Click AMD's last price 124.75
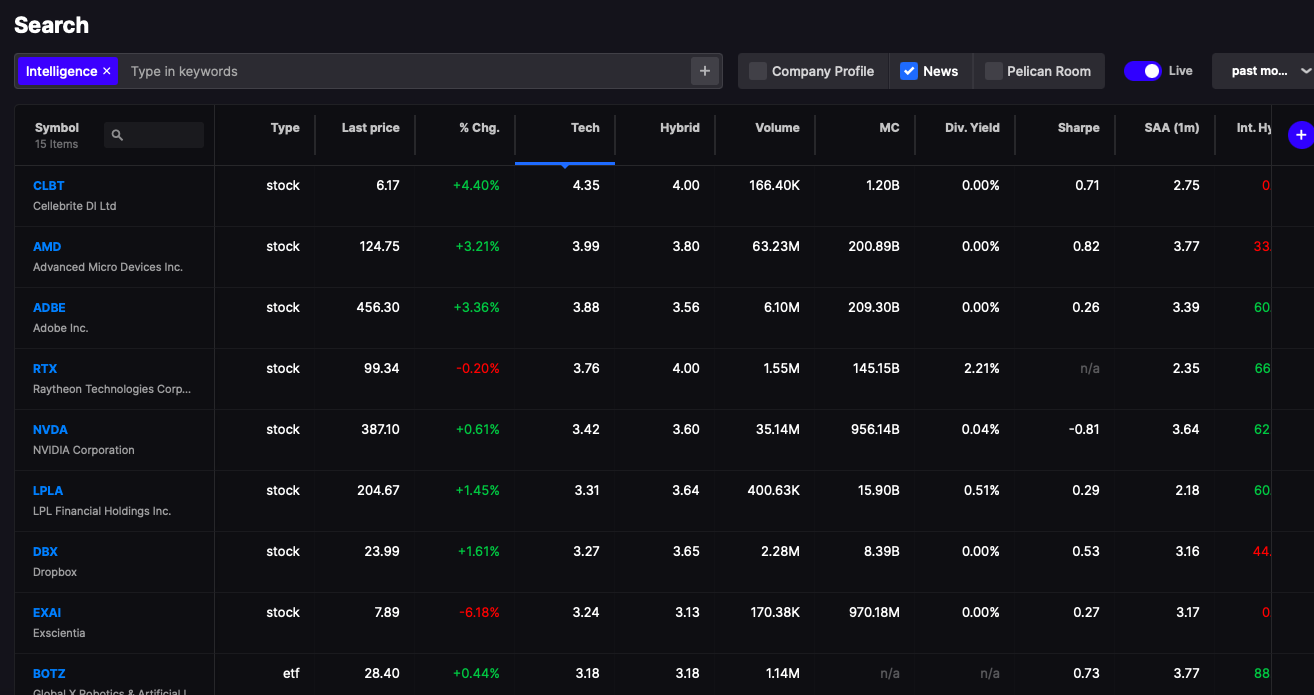Image resolution: width=1314 pixels, height=695 pixels. 380,247
